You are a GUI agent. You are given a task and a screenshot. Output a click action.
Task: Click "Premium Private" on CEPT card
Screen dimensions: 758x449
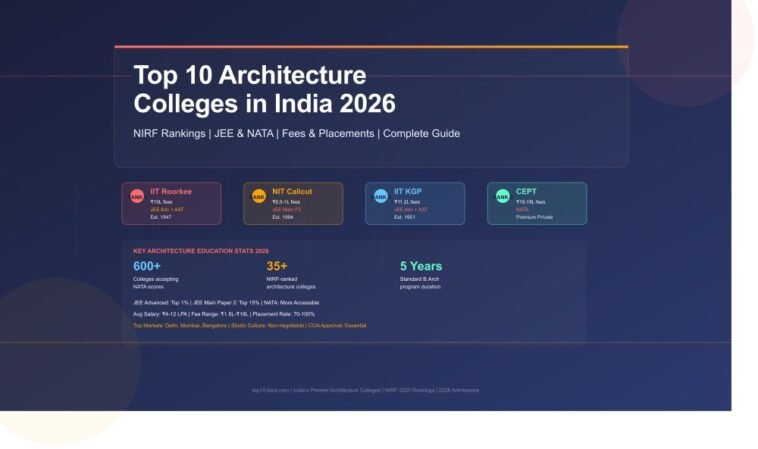click(534, 217)
